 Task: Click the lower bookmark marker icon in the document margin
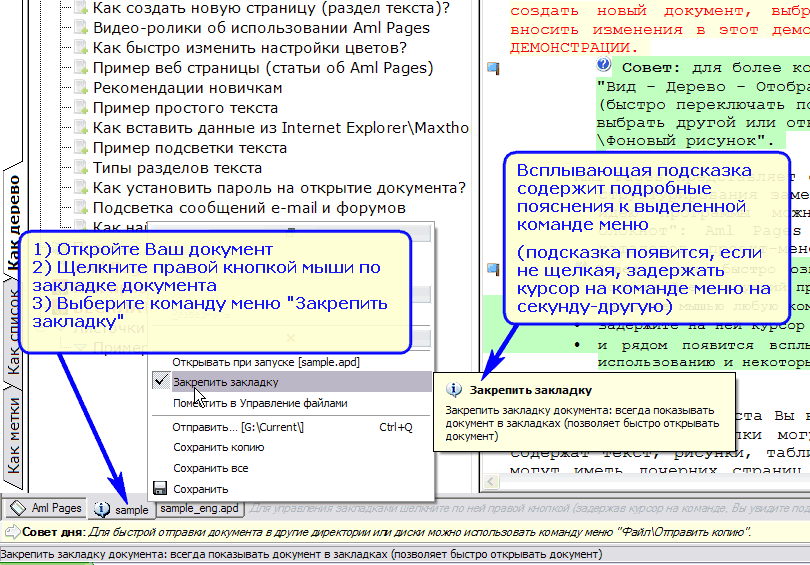click(x=493, y=268)
